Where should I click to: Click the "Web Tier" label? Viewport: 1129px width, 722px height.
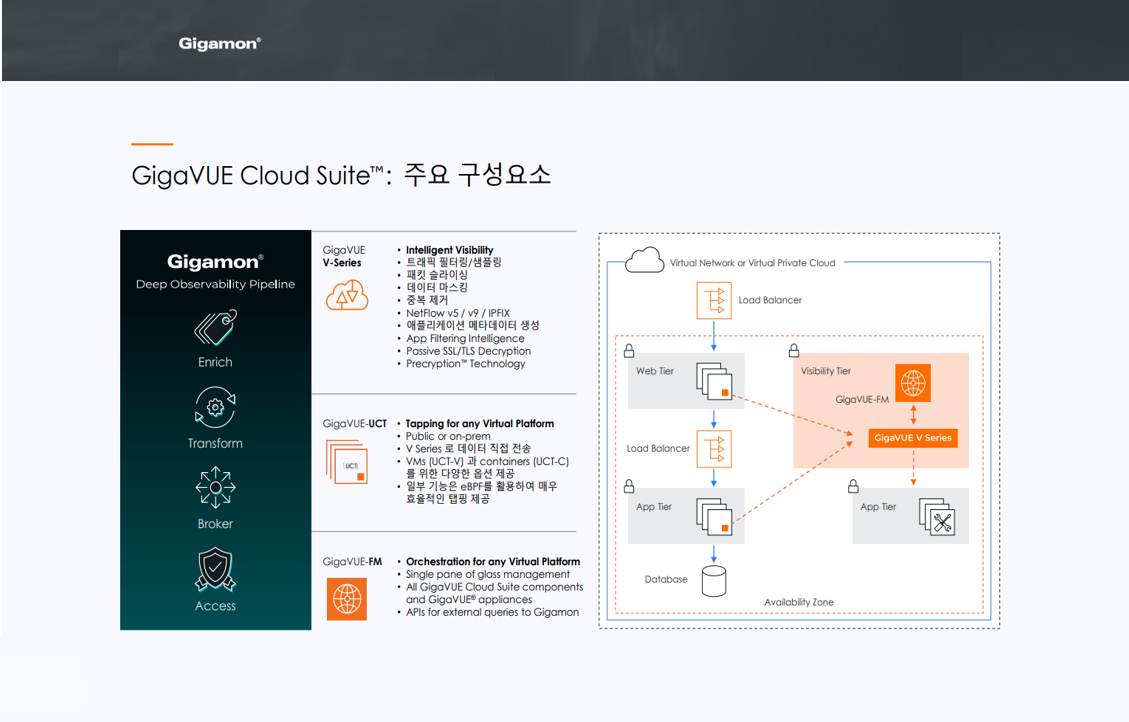(655, 371)
